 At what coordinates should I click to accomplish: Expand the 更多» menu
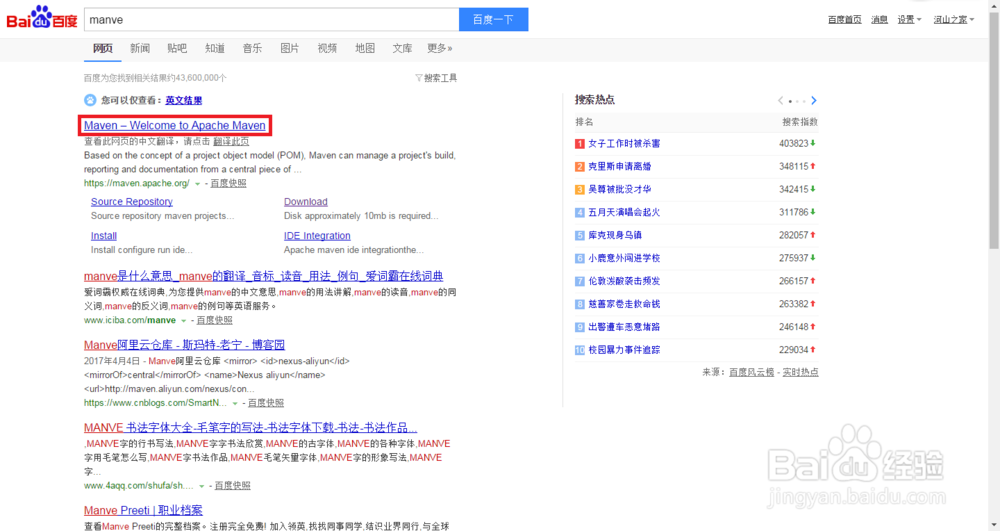point(439,48)
